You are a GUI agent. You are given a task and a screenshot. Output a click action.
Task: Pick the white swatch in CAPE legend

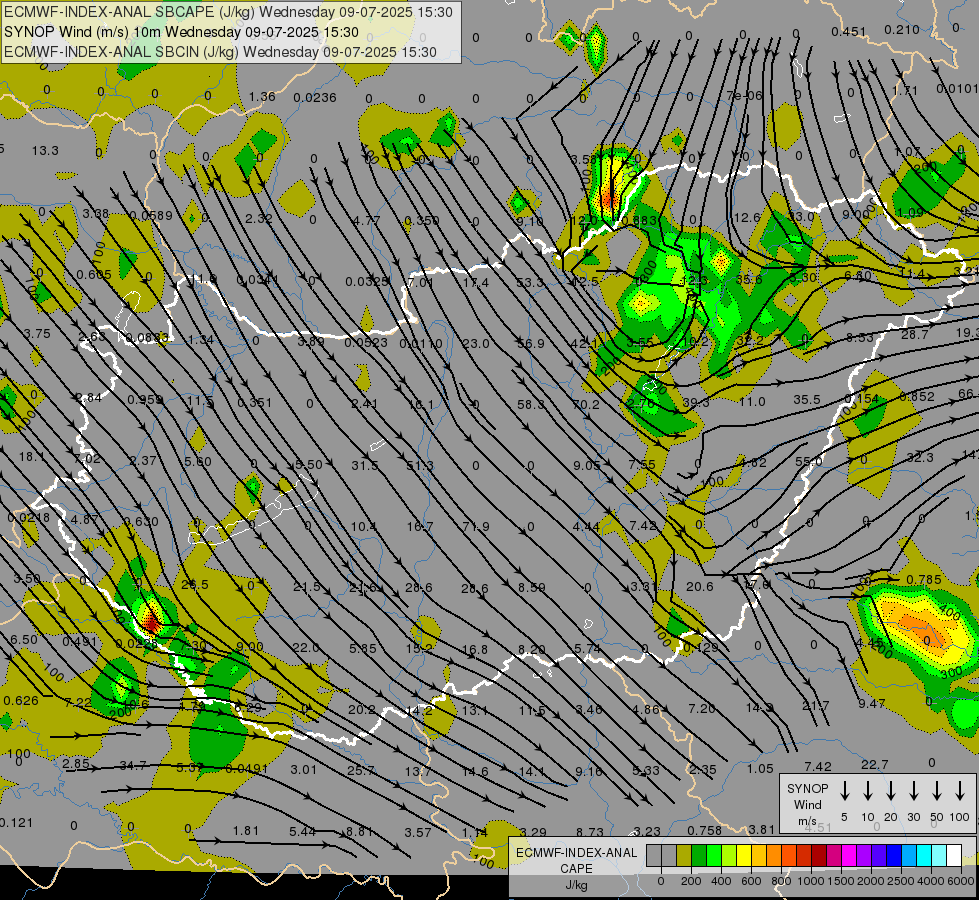(955, 855)
